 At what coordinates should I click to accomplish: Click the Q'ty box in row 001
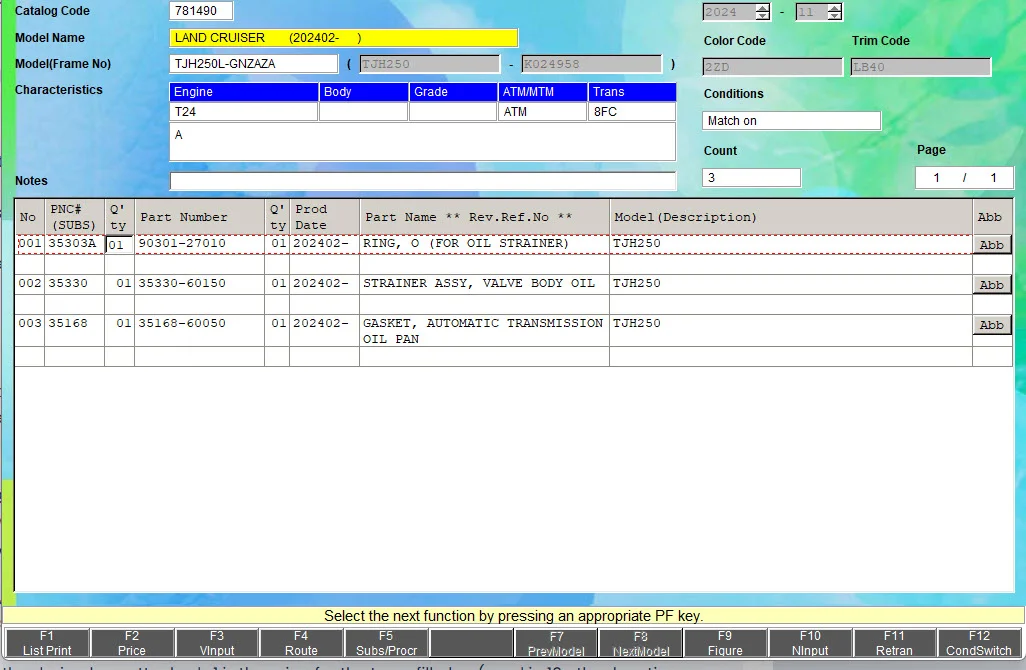(119, 245)
